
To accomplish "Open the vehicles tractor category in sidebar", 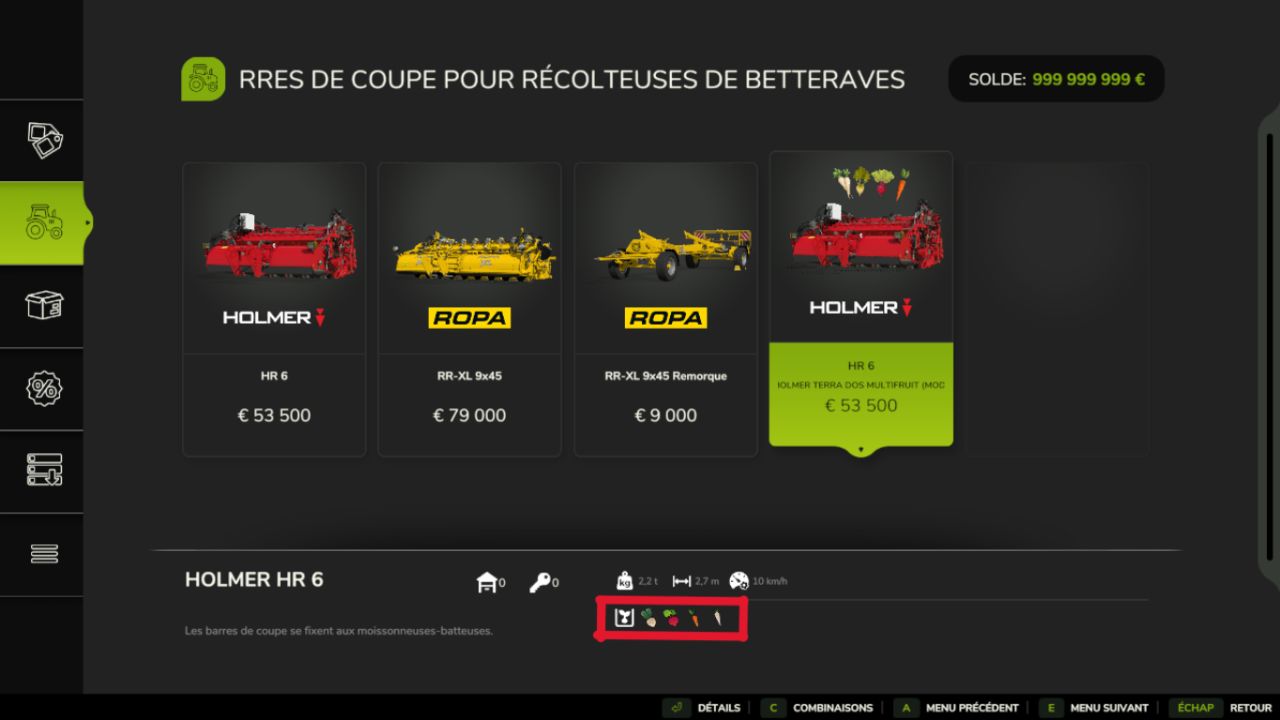I will [x=44, y=222].
